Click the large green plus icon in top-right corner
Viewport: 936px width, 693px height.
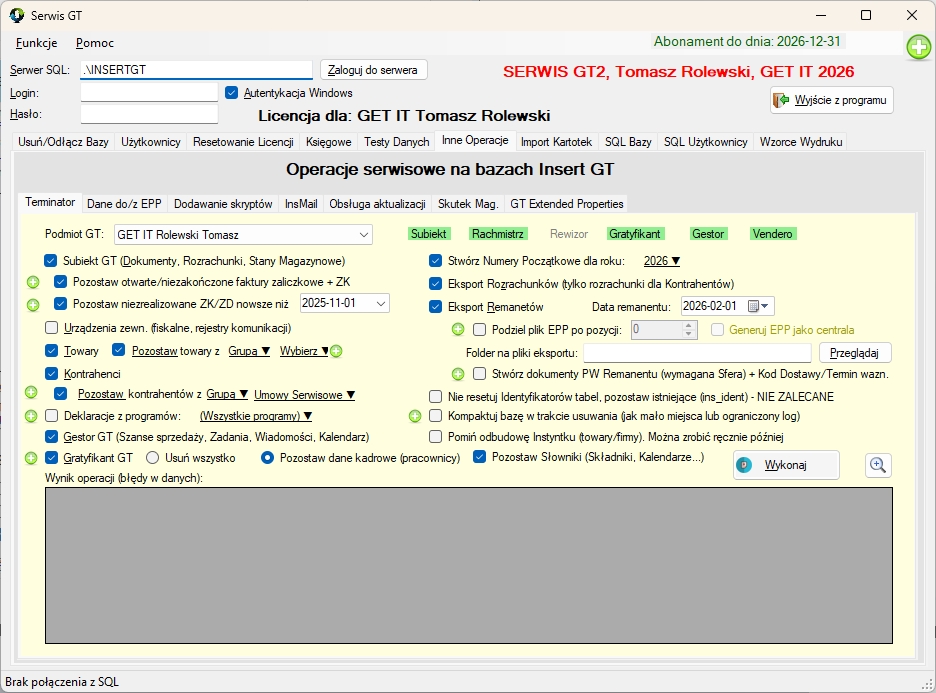click(x=918, y=47)
